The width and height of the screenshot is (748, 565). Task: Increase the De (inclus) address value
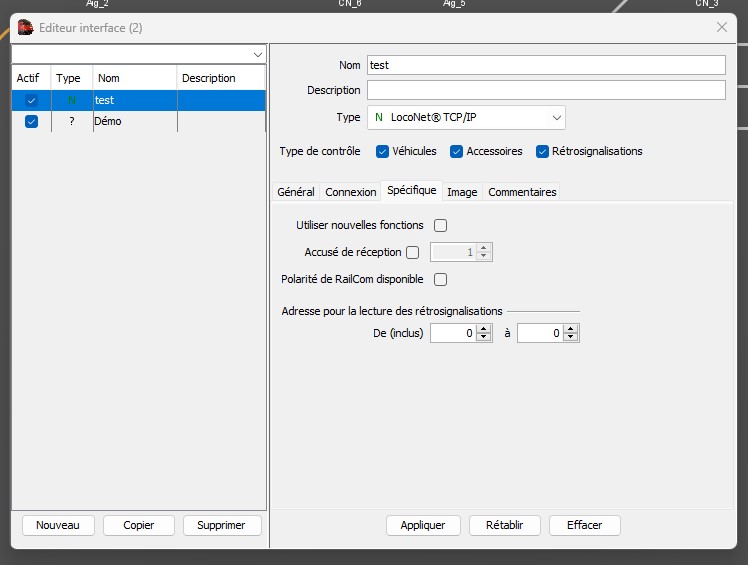point(484,329)
